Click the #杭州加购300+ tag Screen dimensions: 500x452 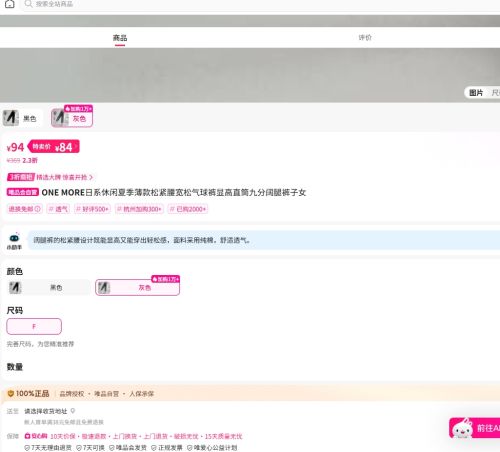point(139,209)
